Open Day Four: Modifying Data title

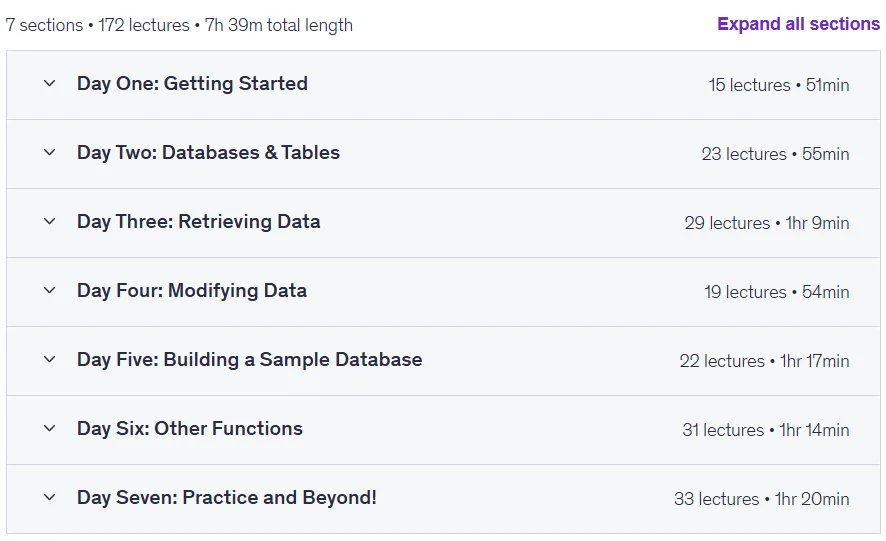192,291
